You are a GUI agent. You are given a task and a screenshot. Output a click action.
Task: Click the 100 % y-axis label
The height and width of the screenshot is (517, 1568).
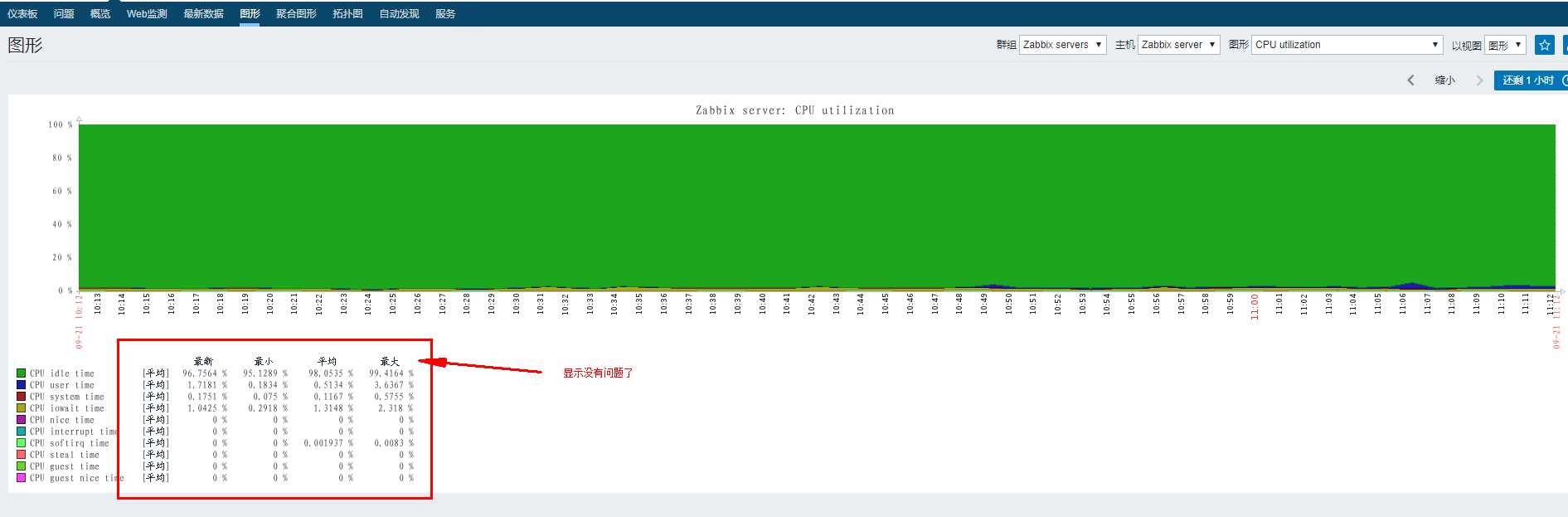coord(60,124)
